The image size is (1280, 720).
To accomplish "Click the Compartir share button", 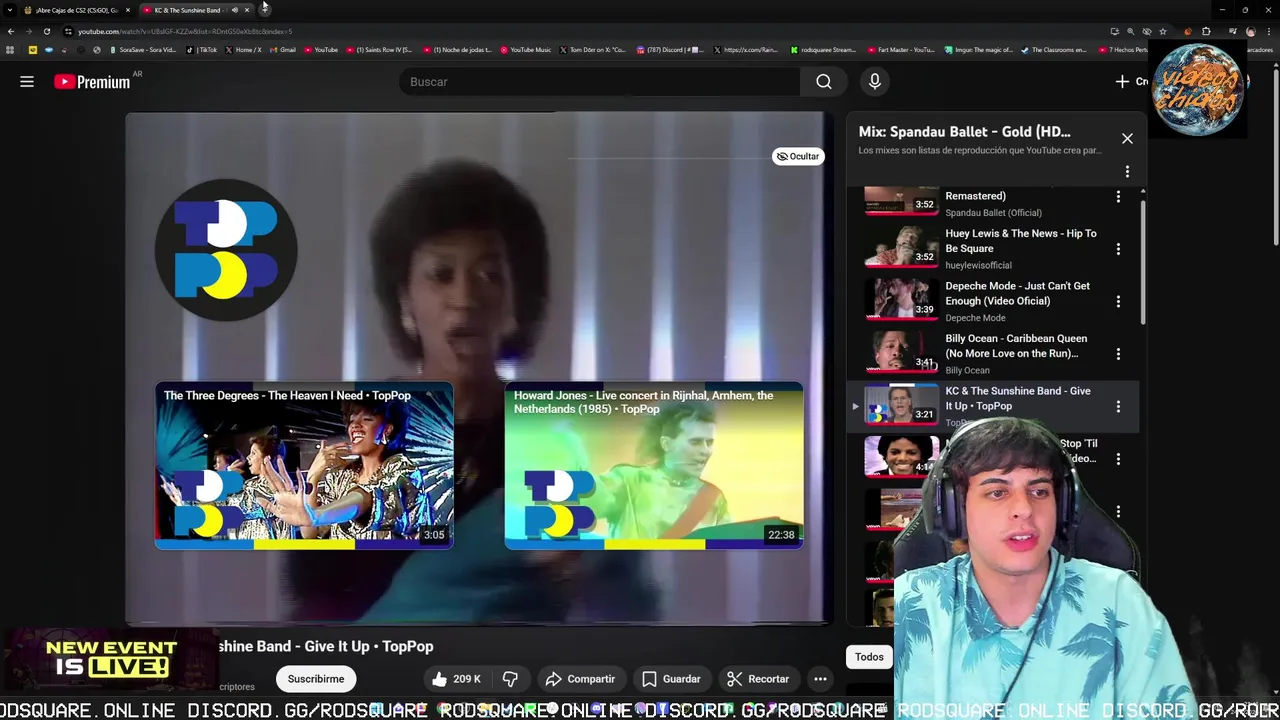I will coord(580,679).
